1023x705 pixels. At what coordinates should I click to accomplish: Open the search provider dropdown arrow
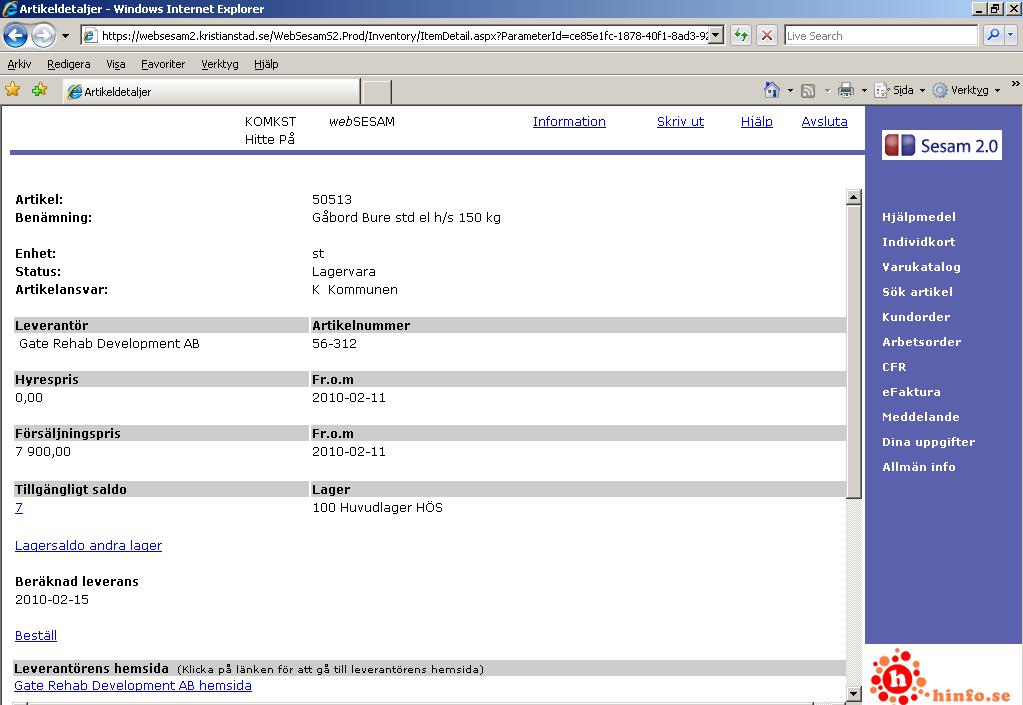pos(1011,35)
